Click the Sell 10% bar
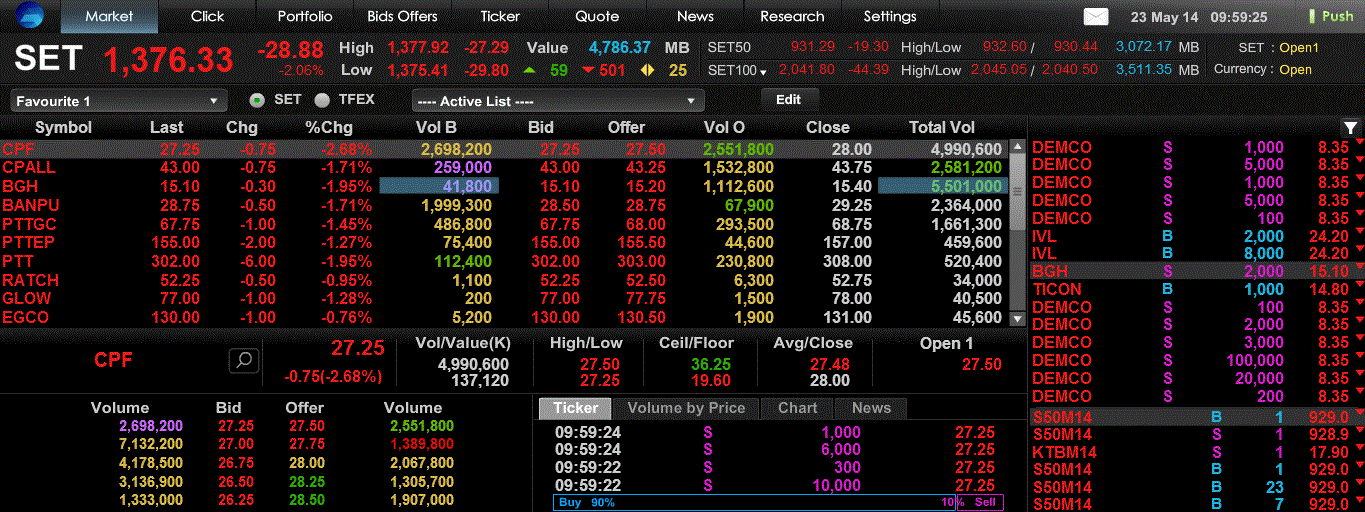The height and width of the screenshot is (512, 1365). coord(980,503)
